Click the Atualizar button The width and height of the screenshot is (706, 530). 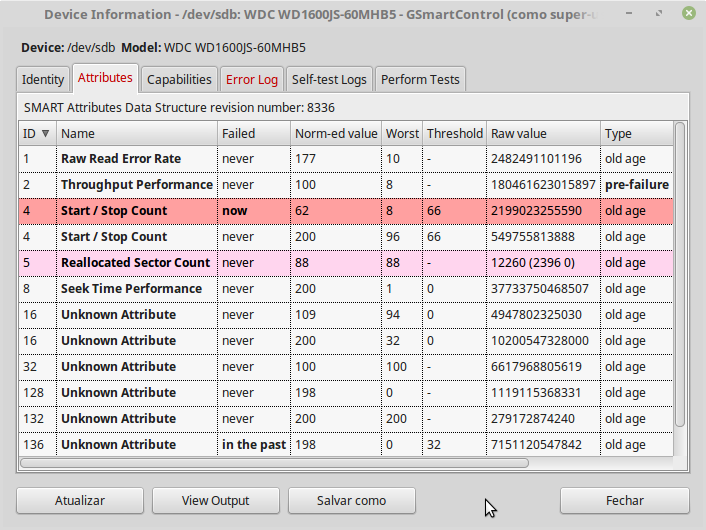click(x=80, y=500)
